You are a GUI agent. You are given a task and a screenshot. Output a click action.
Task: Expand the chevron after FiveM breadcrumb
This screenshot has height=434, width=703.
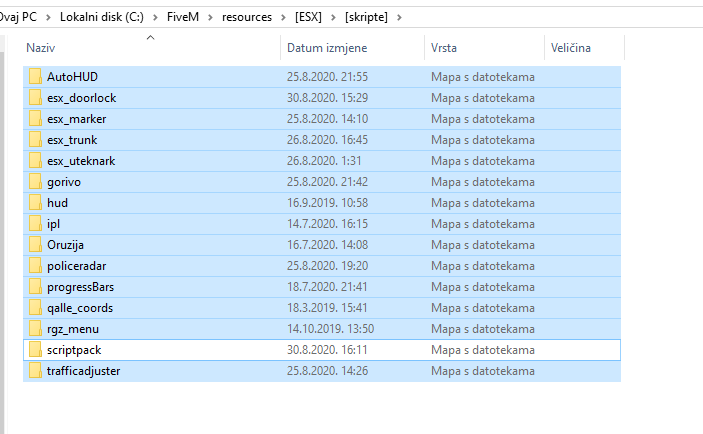210,17
